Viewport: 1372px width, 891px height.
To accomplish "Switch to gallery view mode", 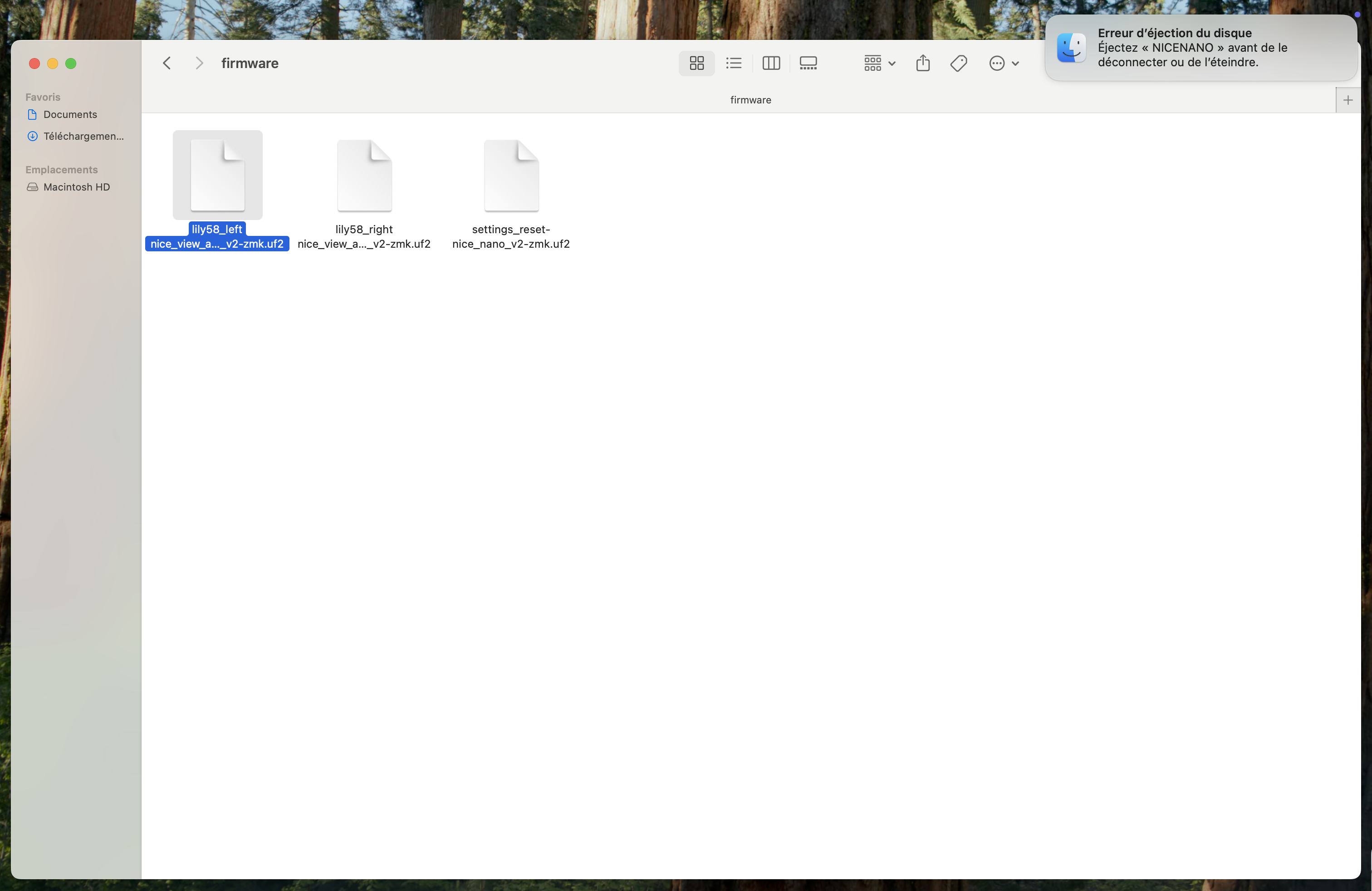I will click(x=808, y=64).
